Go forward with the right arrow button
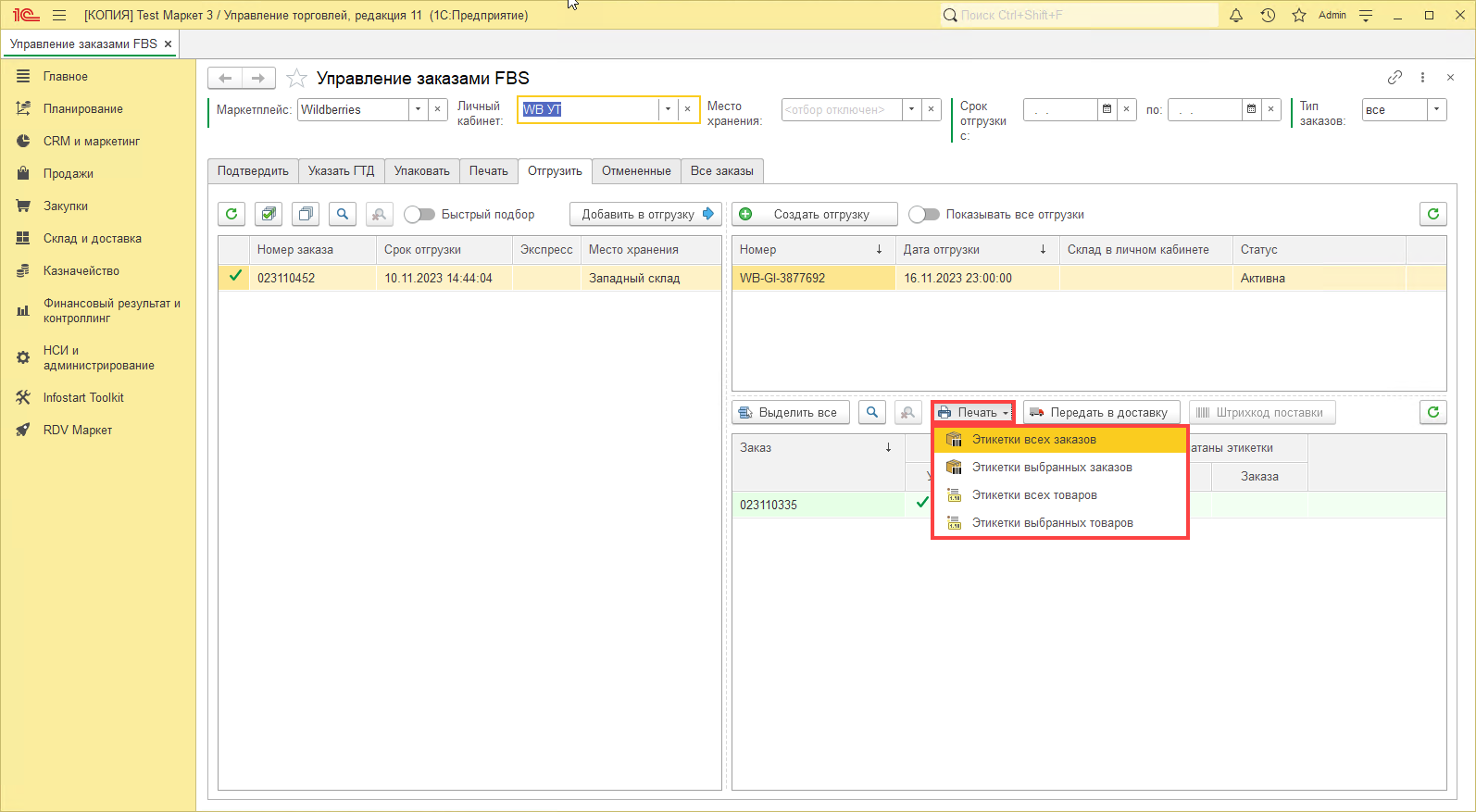 click(x=258, y=79)
